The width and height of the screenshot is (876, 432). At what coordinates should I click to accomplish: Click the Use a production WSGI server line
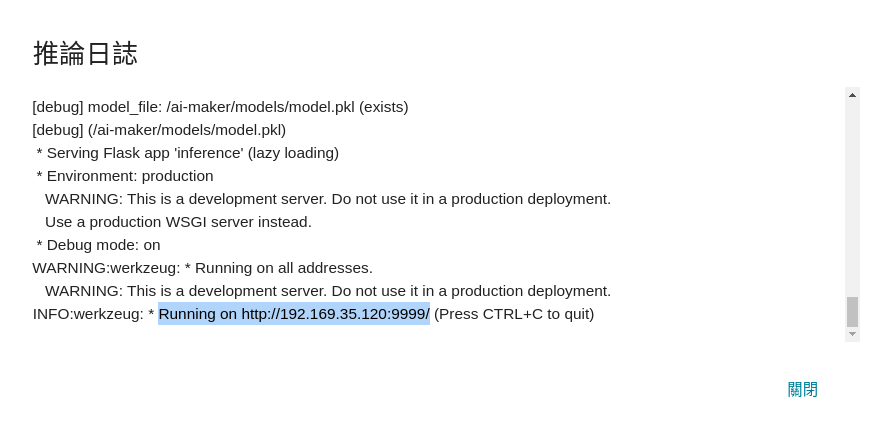178,222
